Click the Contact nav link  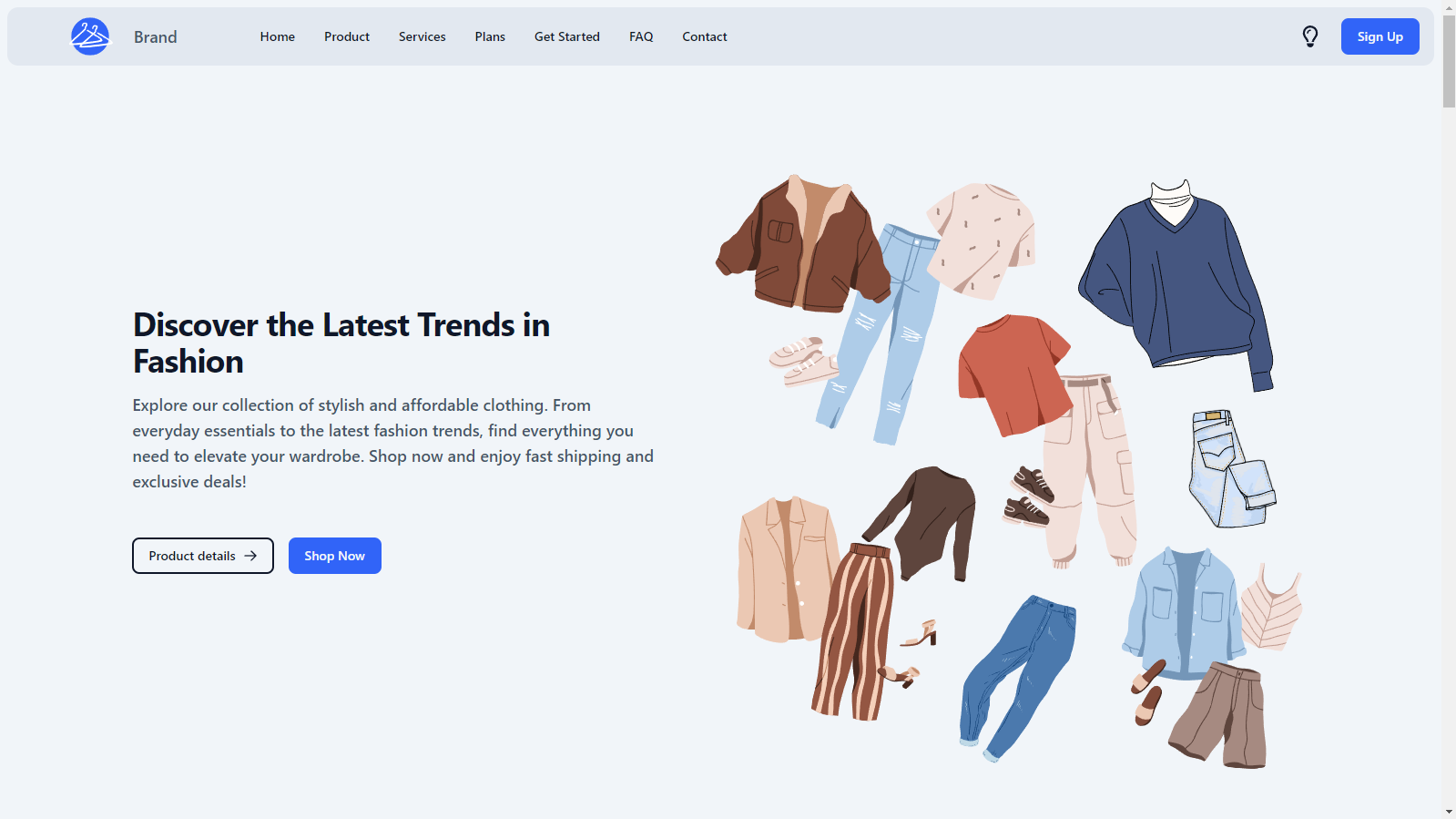pos(704,36)
